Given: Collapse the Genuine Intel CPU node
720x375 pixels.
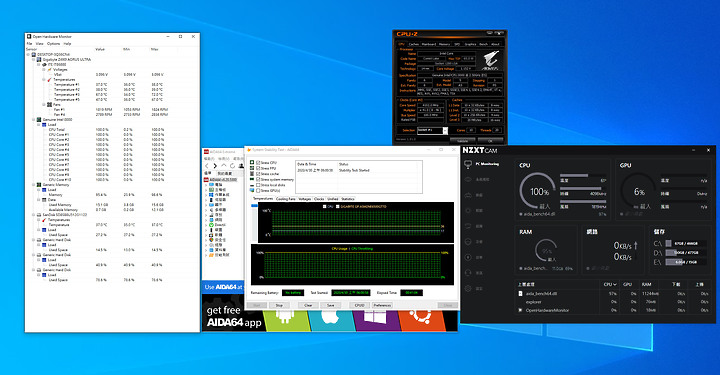Looking at the screenshot, I should pos(34,120).
